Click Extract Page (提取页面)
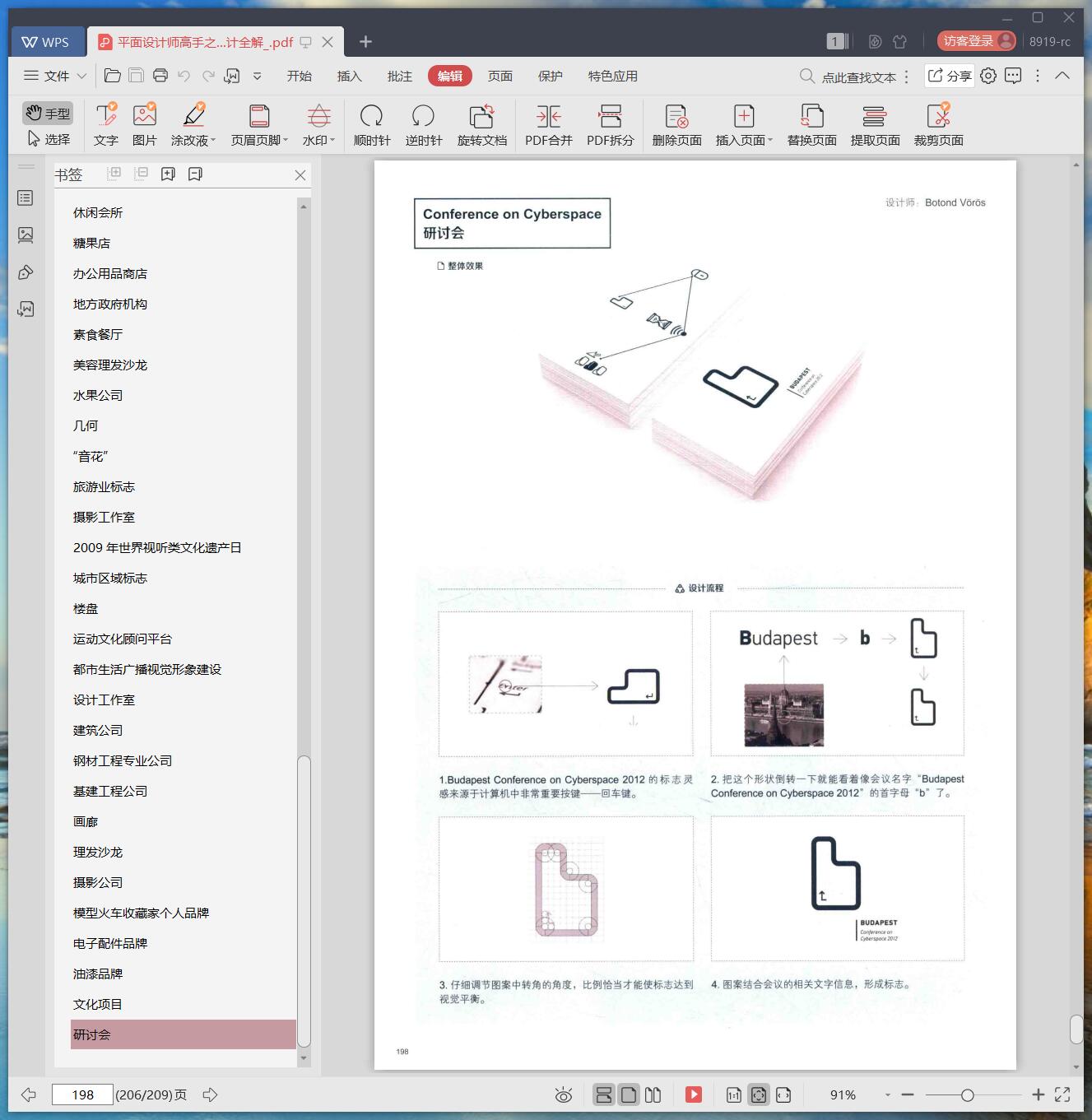This screenshot has height=1120, width=1092. [875, 125]
